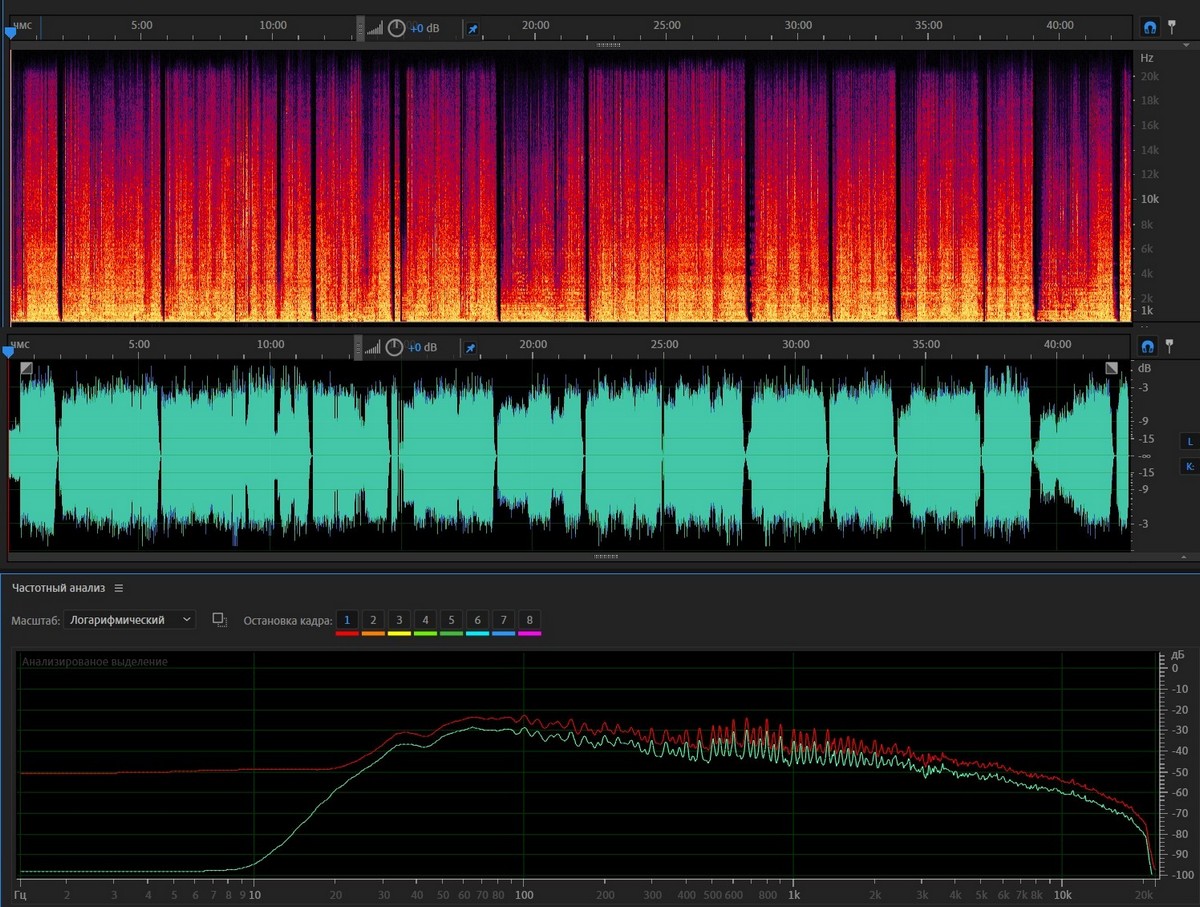
Task: Enable hold frame 1 with red underline
Action: point(346,621)
